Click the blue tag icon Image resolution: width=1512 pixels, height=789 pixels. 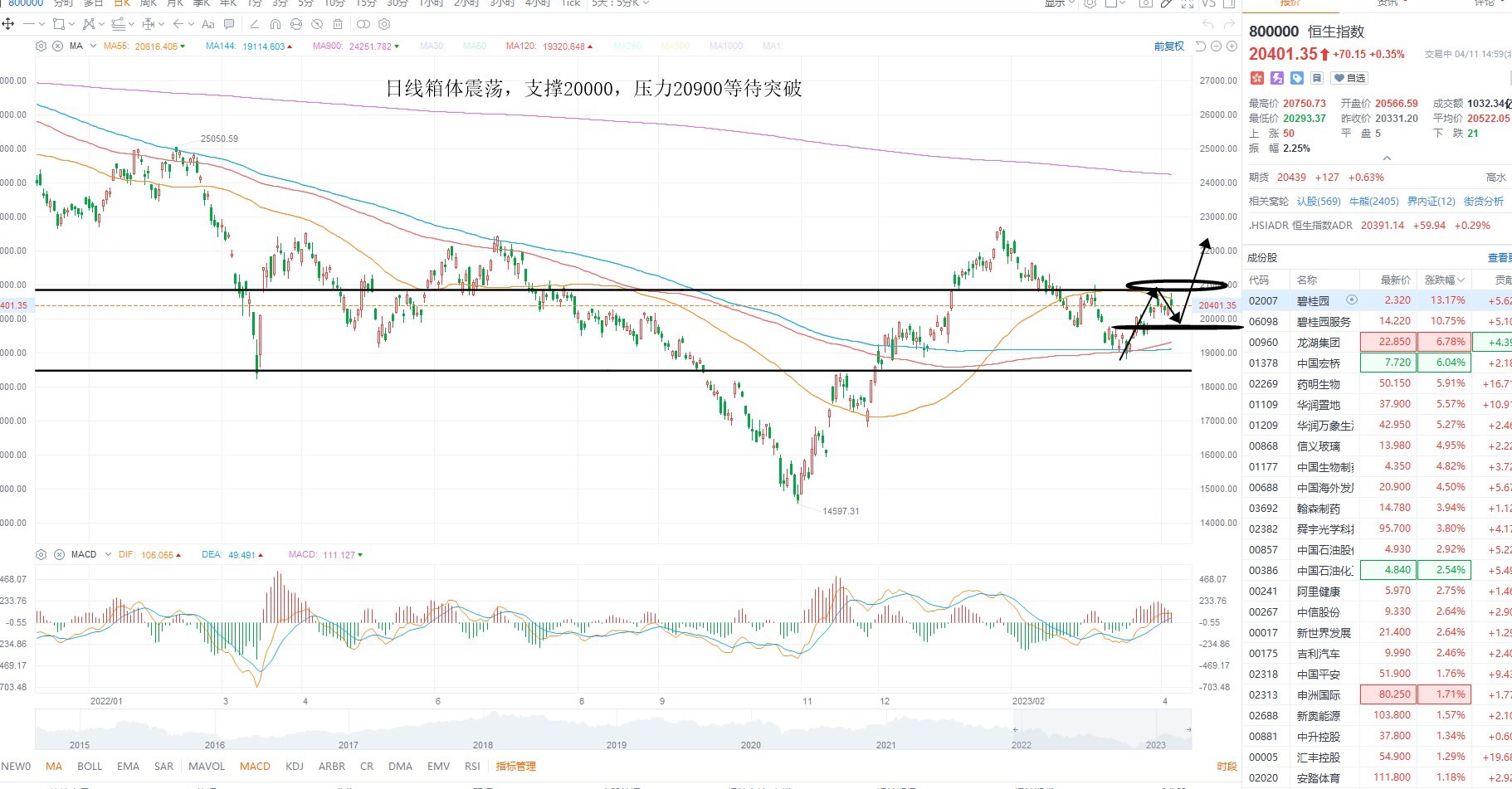pos(1297,78)
